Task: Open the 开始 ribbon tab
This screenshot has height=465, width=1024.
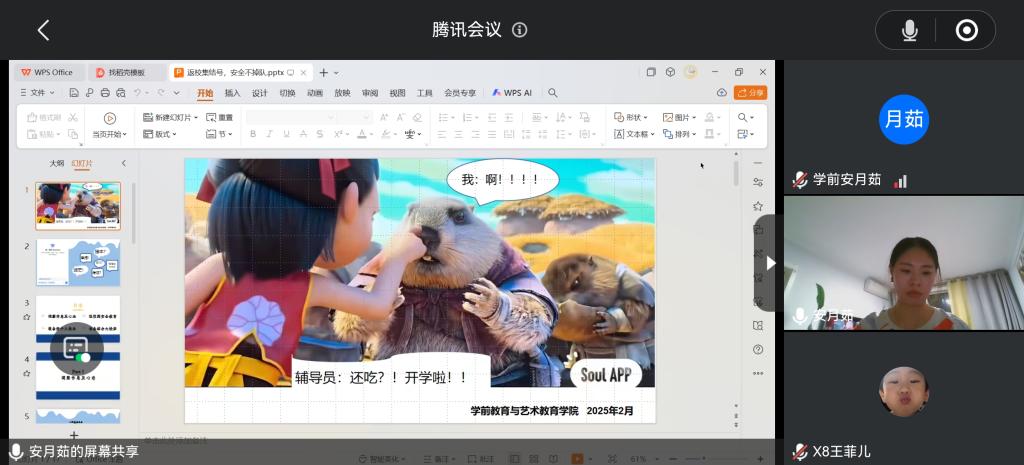Action: 205,93
